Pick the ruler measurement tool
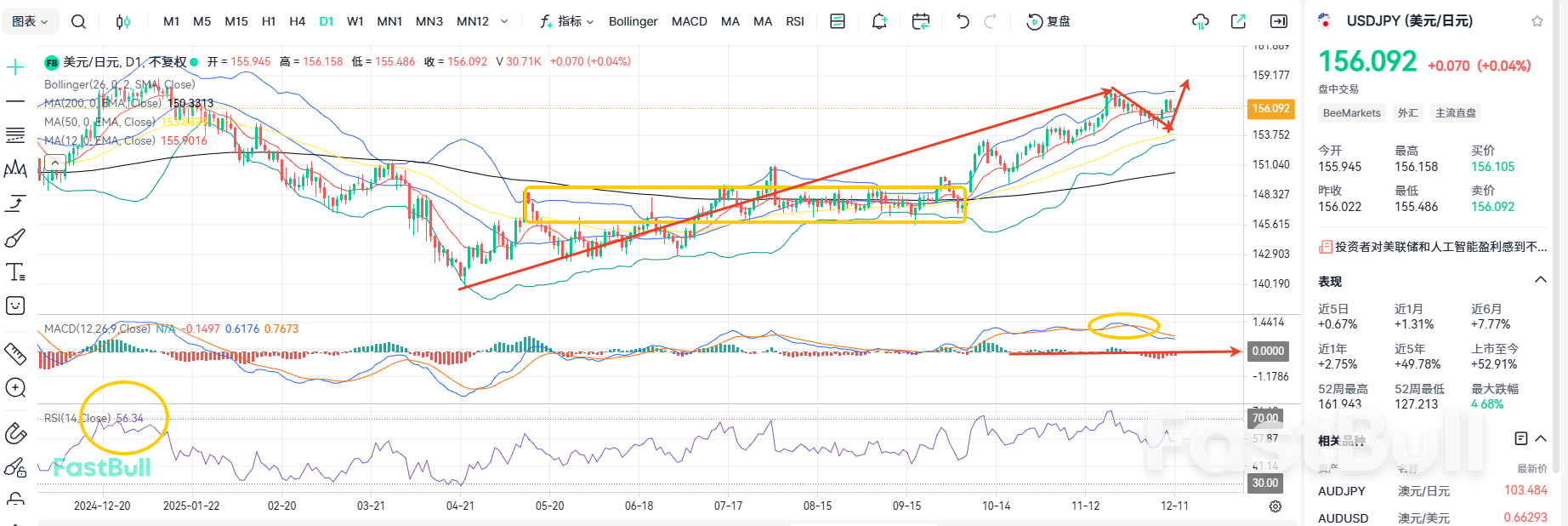 [x=15, y=353]
